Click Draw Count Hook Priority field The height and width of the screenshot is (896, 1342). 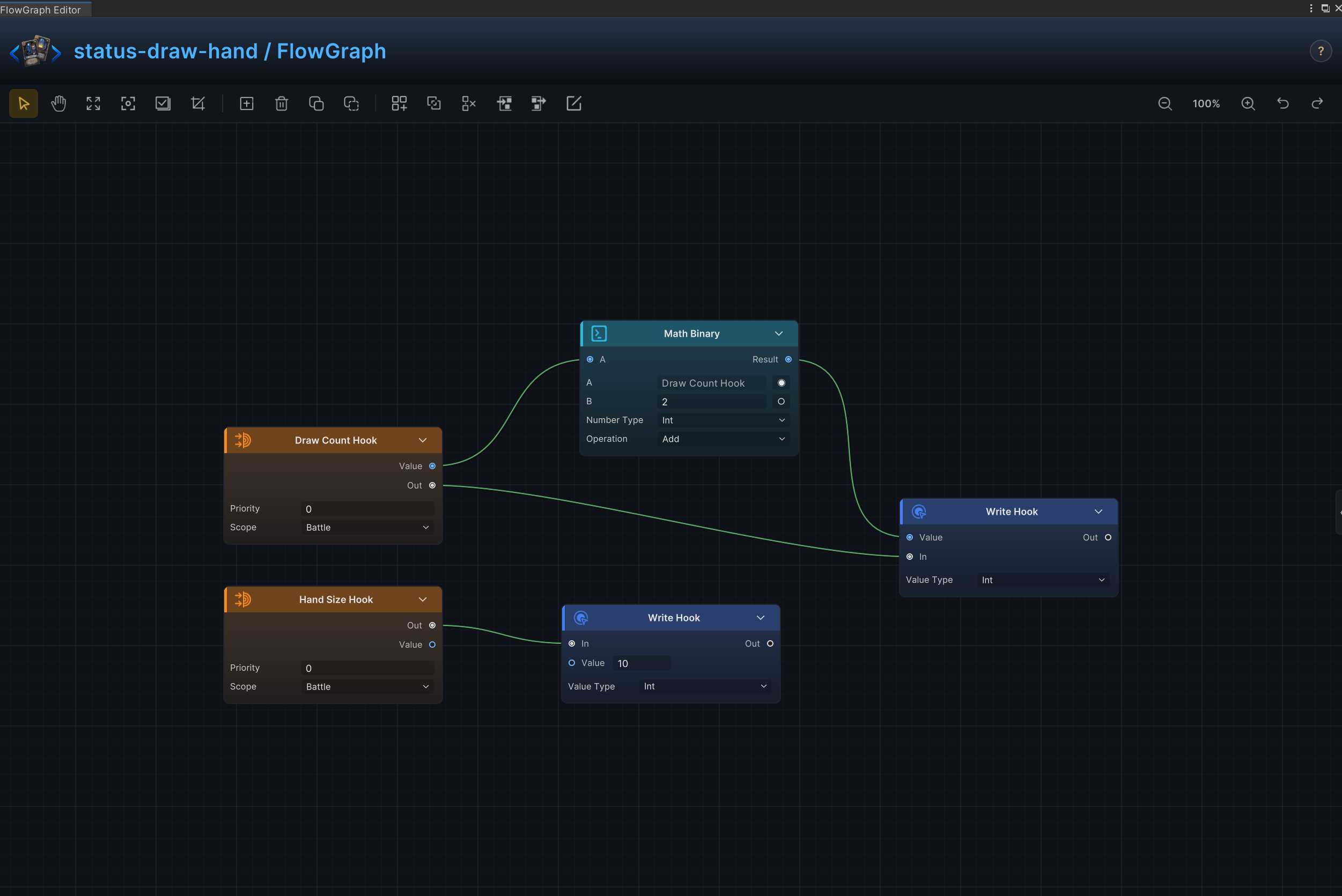367,509
